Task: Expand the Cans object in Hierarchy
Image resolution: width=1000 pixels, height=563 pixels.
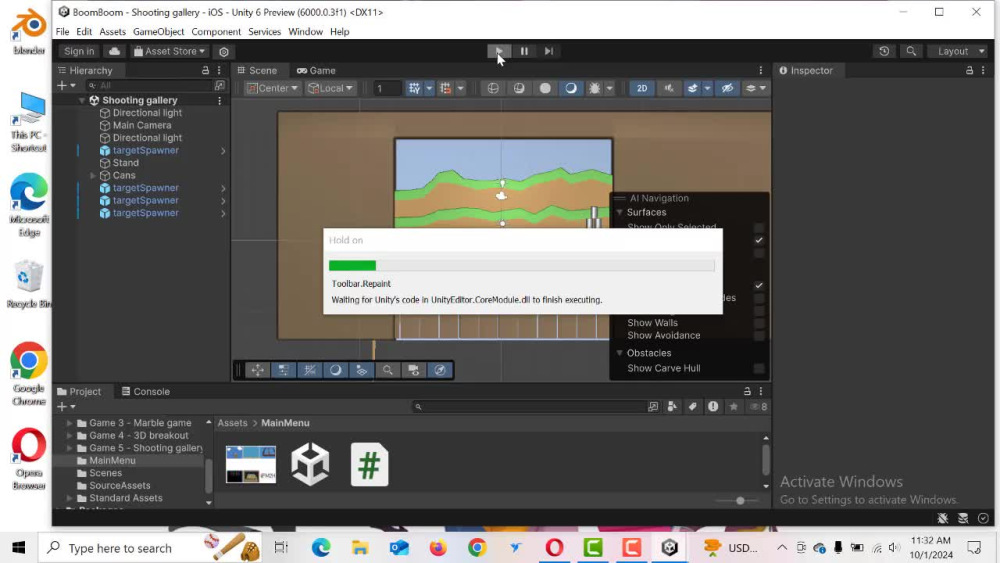Action: 92,175
